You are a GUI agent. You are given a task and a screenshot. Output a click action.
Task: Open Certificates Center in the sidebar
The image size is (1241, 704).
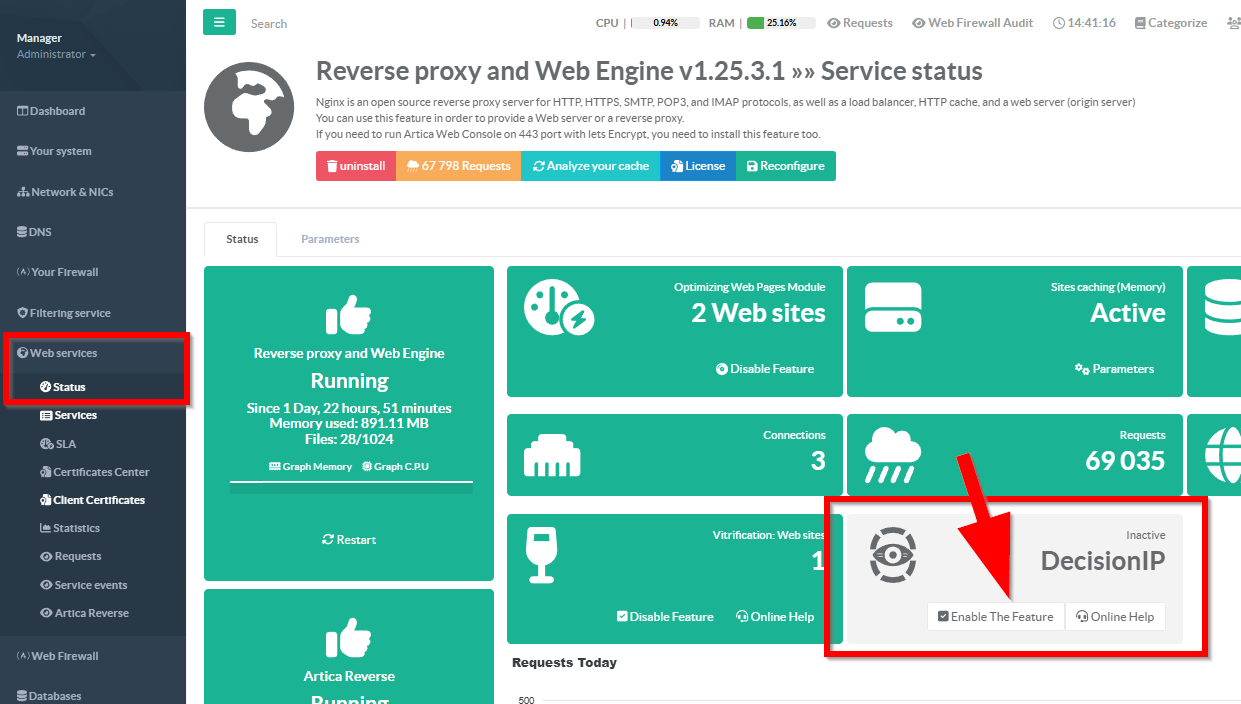point(101,472)
